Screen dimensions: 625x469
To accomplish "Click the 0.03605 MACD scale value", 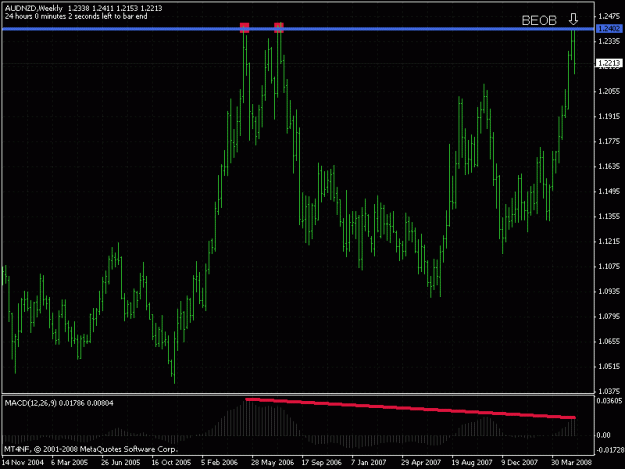I will point(609,400).
